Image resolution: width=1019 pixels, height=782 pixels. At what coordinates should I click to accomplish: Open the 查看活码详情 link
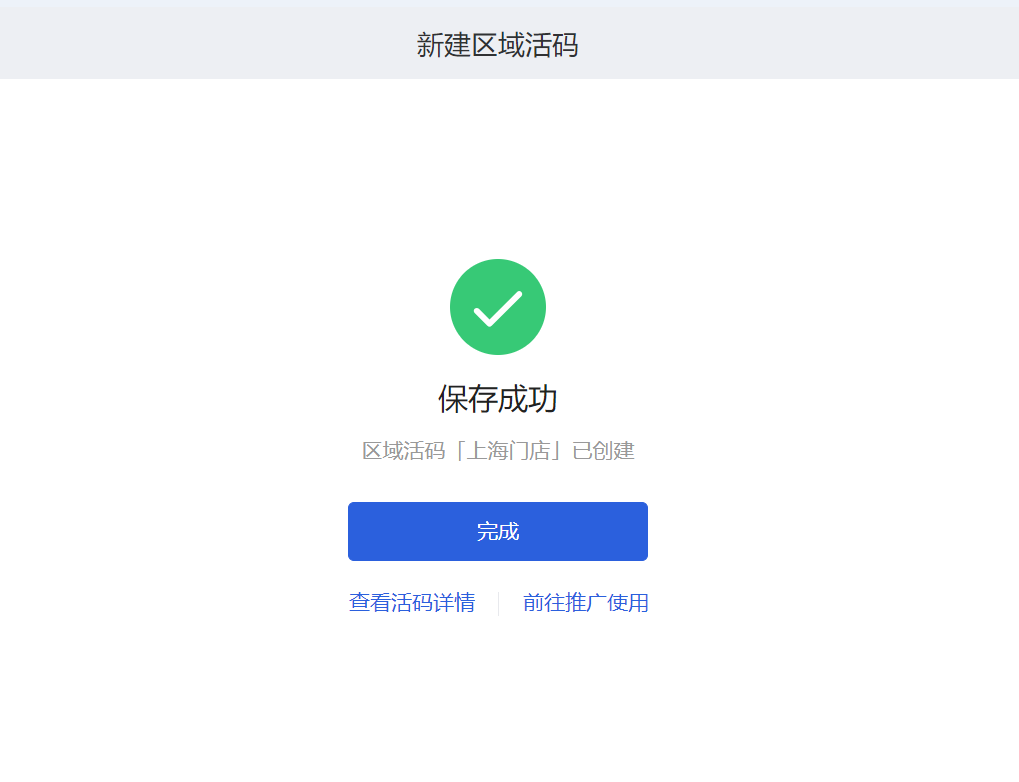coord(412,603)
